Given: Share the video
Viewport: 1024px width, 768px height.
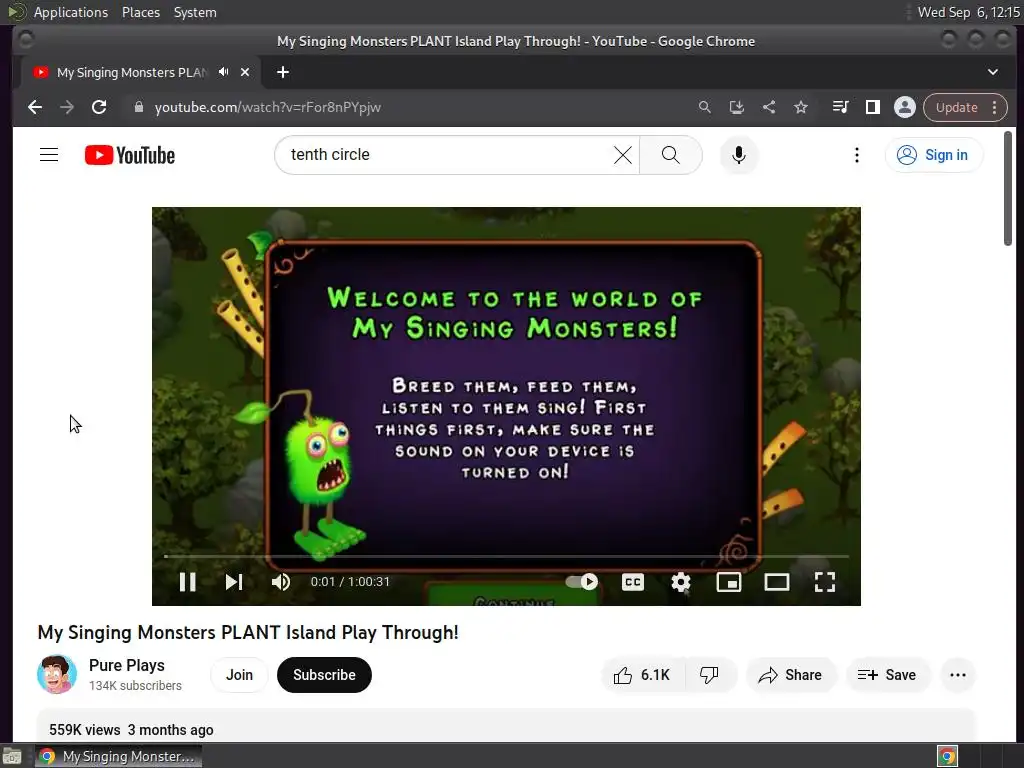Looking at the screenshot, I should point(790,675).
